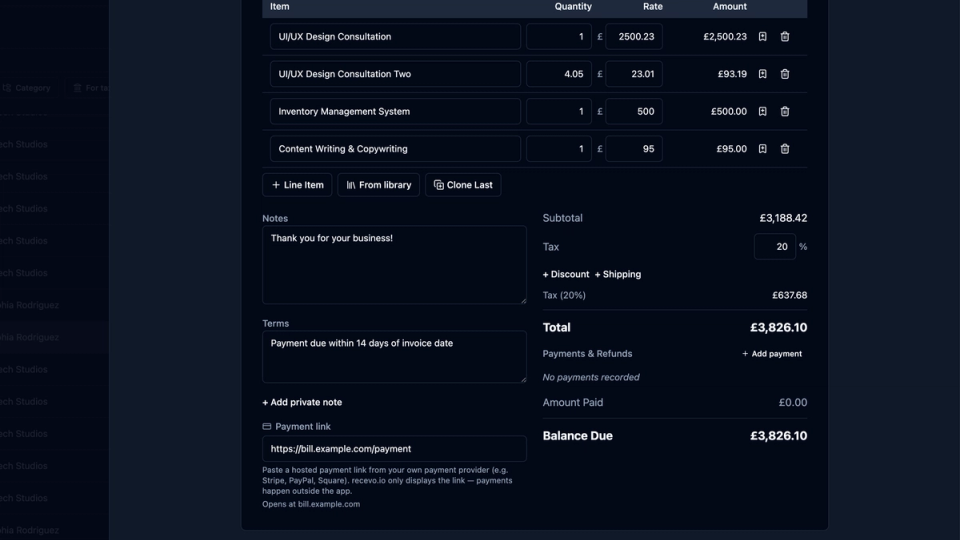
Task: Click the Balance Due label
Action: click(x=577, y=436)
